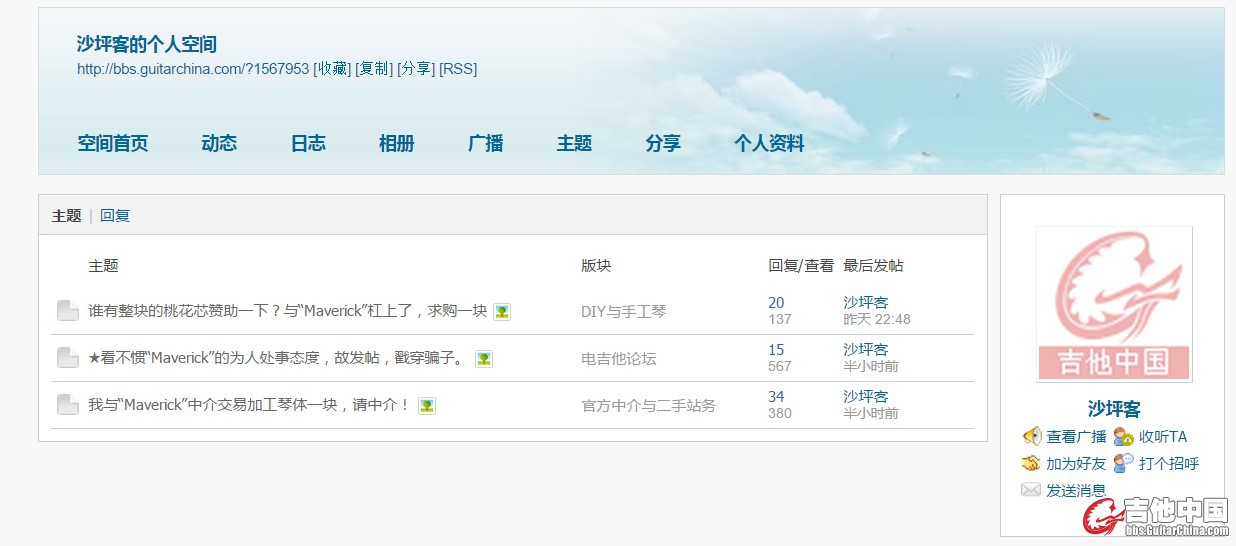Click the [RSS] link in the header
1236x546 pixels.
point(458,69)
